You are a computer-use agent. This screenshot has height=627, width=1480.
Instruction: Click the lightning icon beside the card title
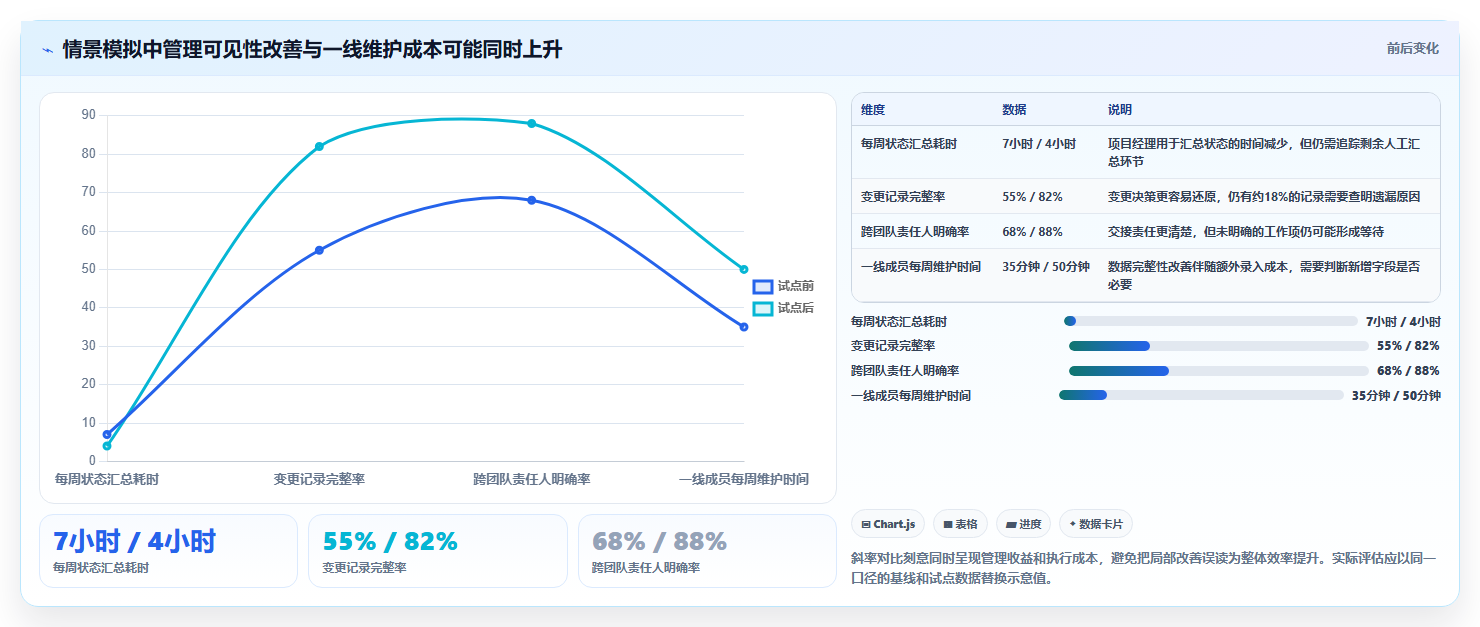(47, 49)
